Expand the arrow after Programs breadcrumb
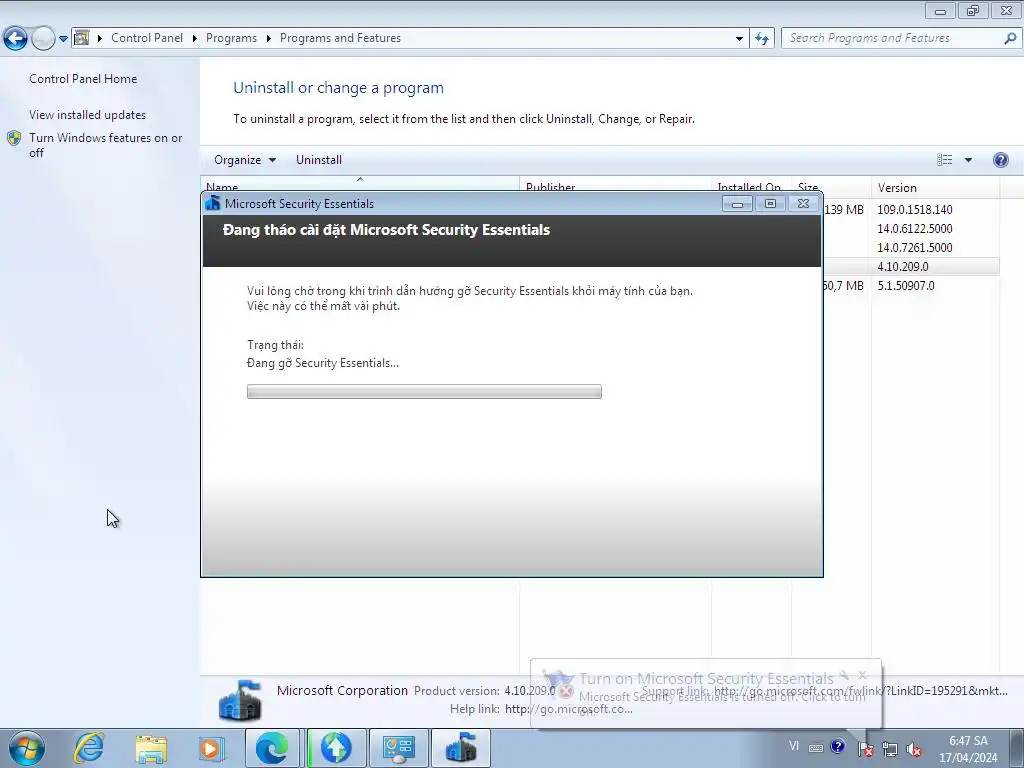1024x768 pixels. click(268, 39)
